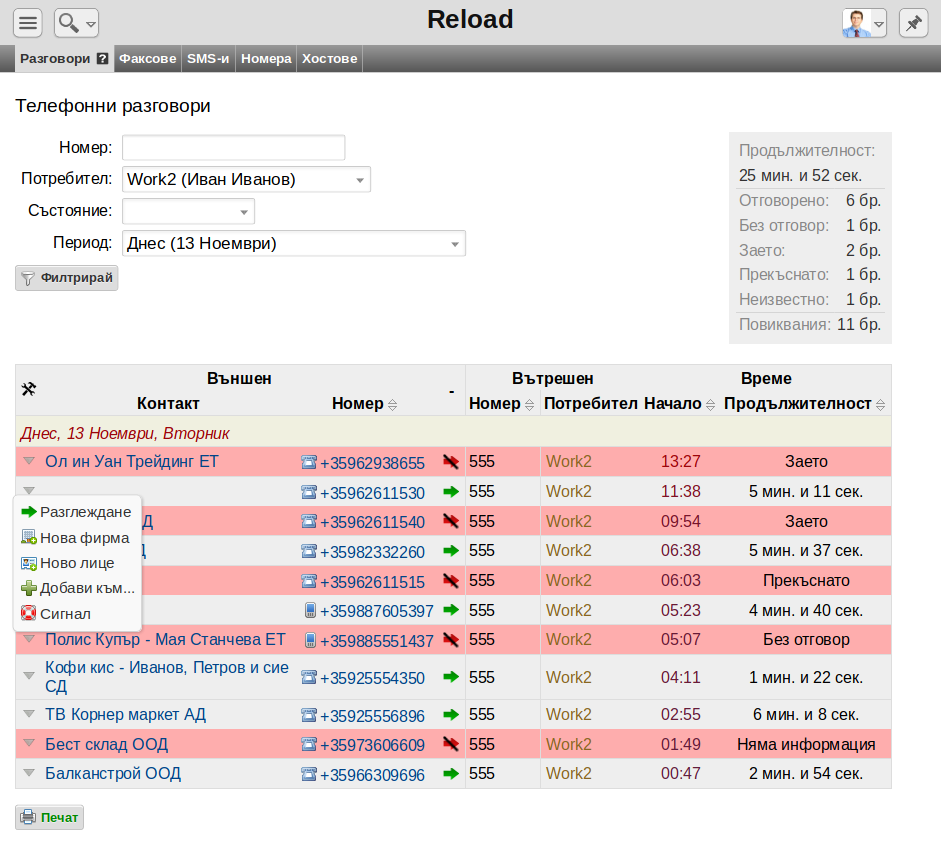This screenshot has width=941, height=853.
Task: Choose Сигнал in the context menu
Action: [x=77, y=614]
